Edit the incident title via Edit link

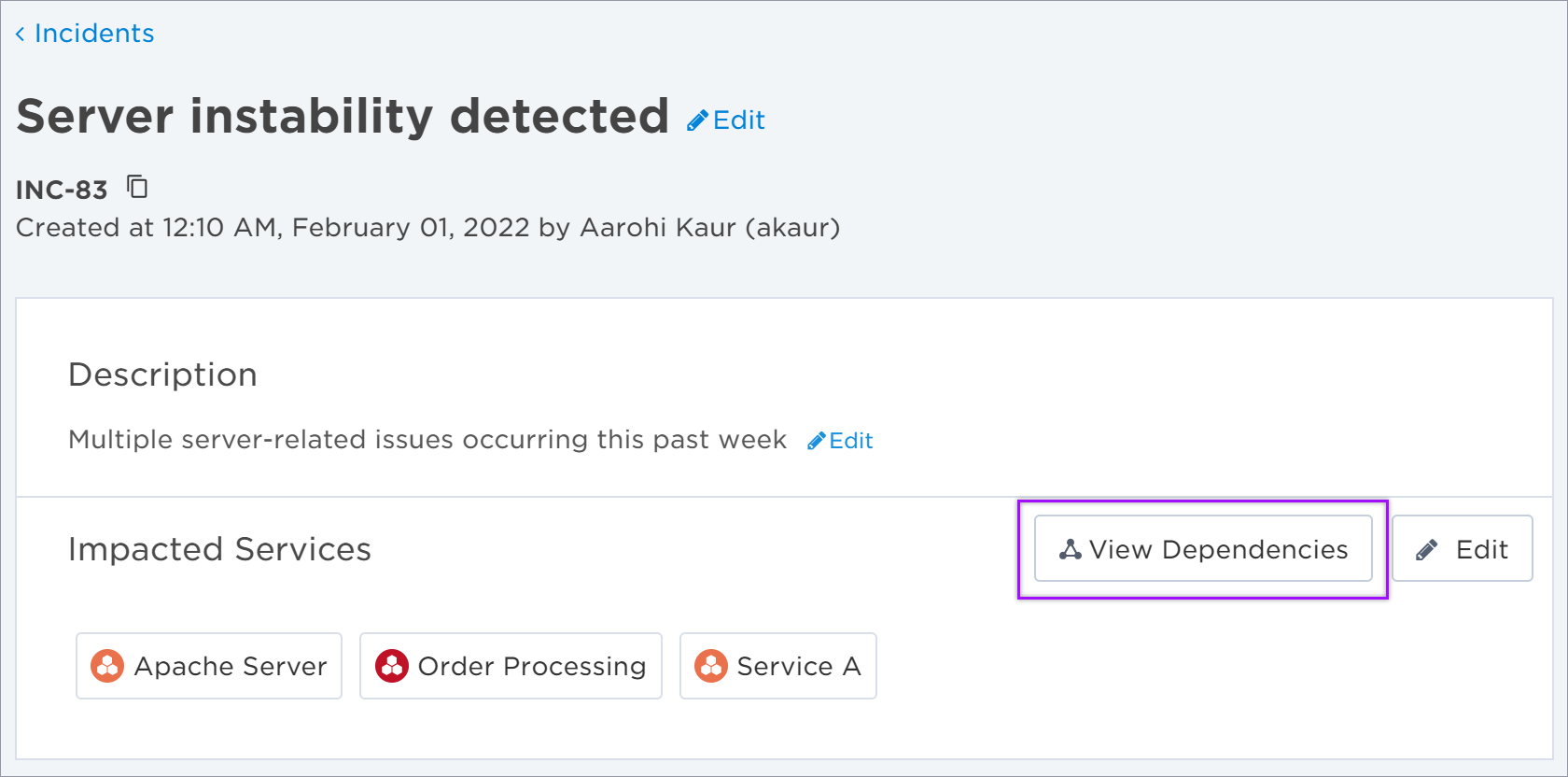[726, 120]
